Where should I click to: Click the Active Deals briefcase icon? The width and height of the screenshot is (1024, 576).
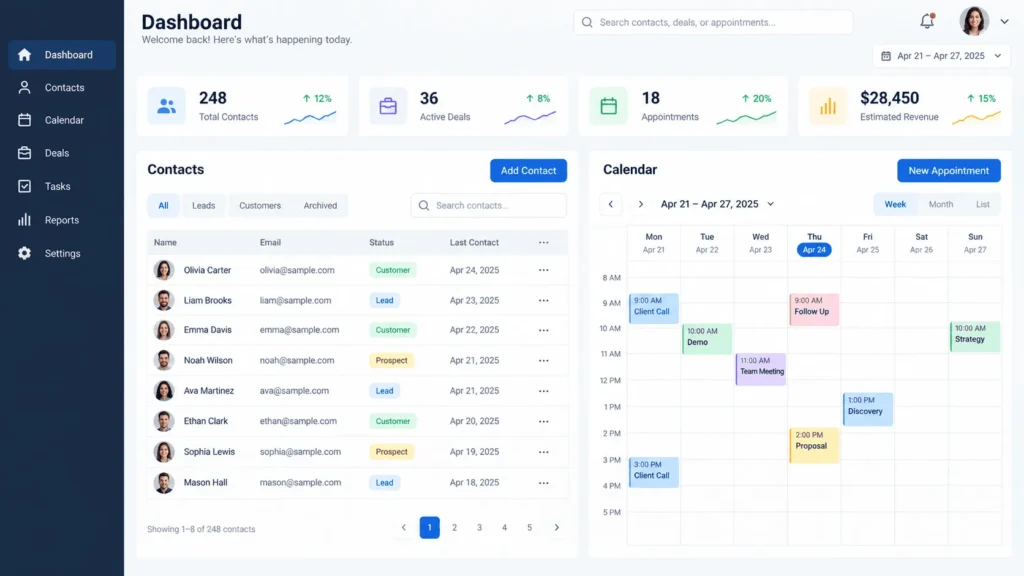388,106
